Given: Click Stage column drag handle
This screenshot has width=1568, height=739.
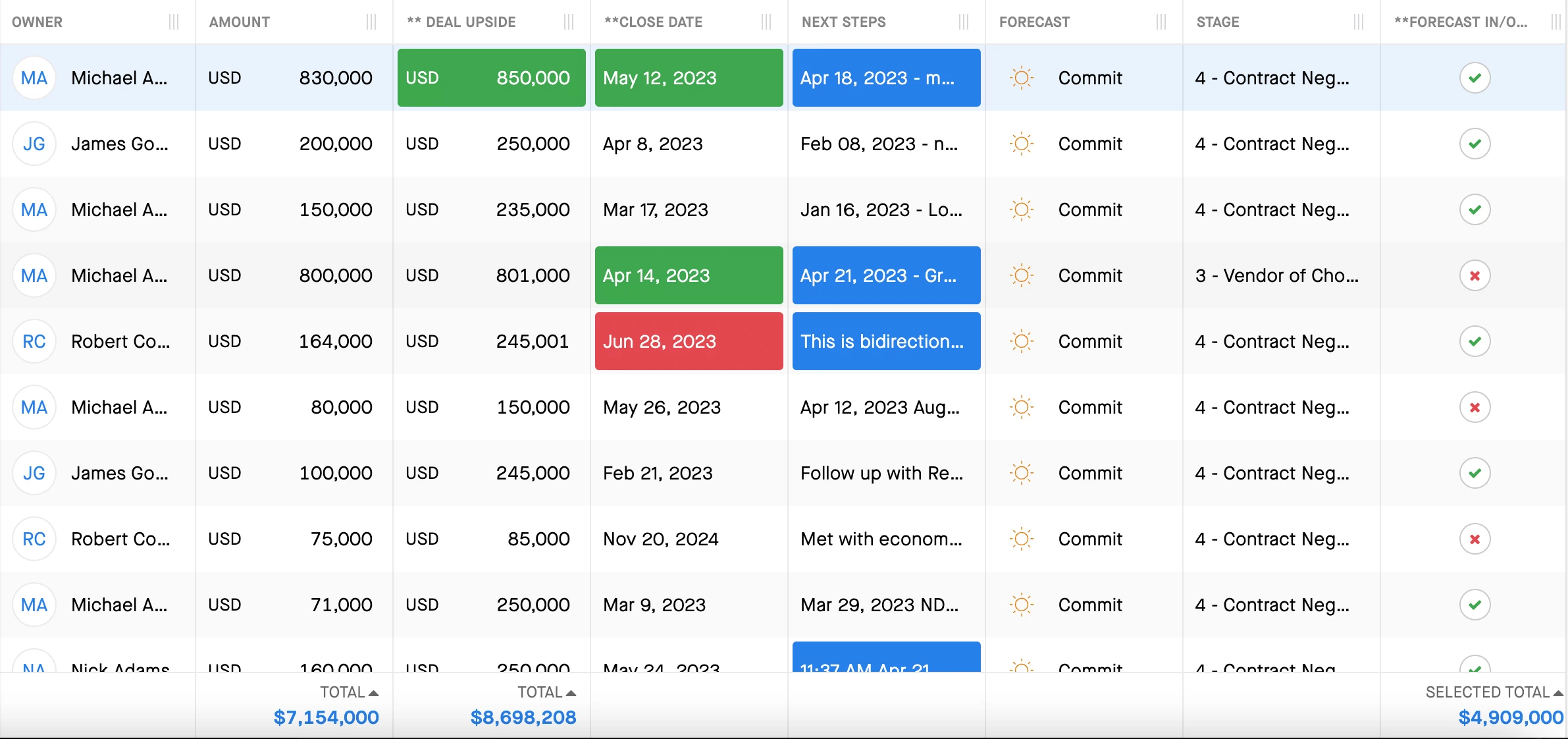Looking at the screenshot, I should 1359,22.
